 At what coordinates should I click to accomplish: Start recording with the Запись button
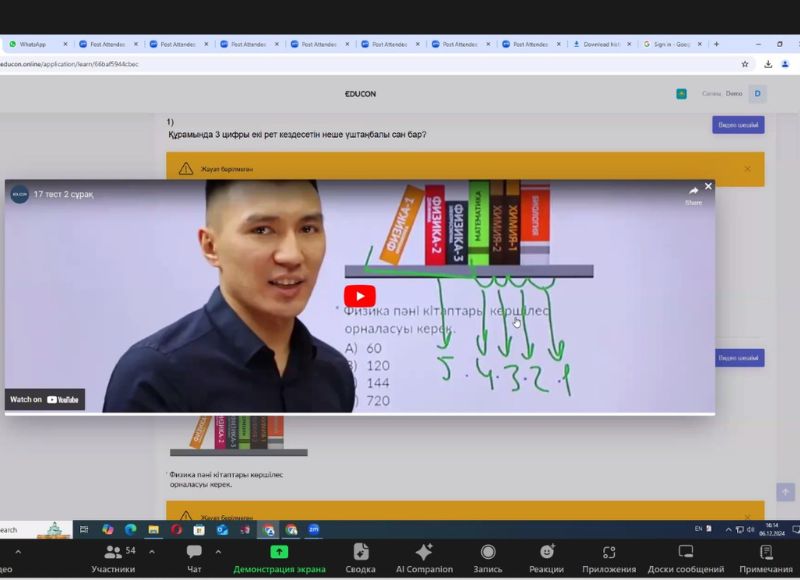[x=488, y=558]
